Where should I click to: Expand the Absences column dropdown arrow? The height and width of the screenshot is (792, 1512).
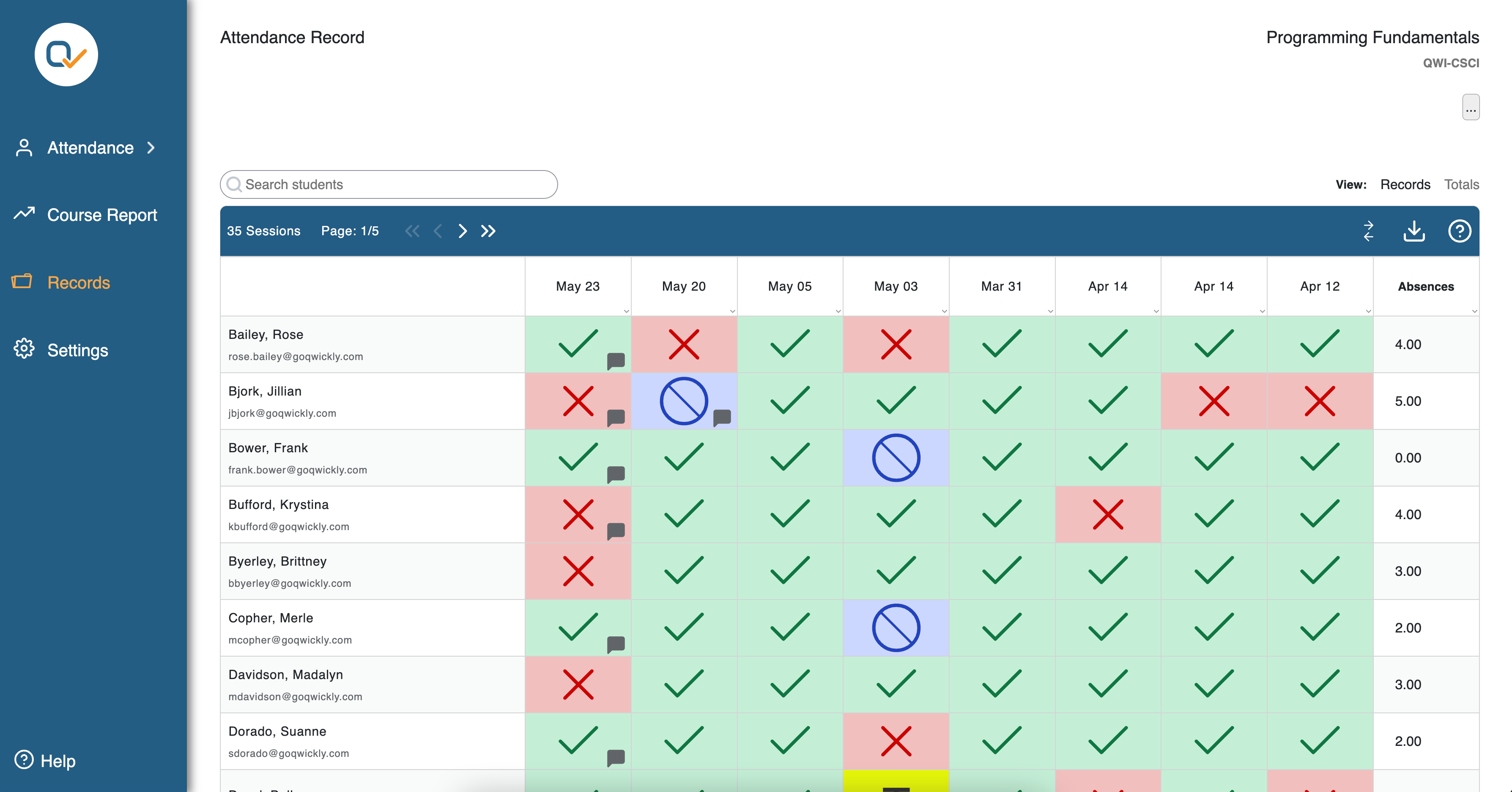pyautogui.click(x=1474, y=311)
